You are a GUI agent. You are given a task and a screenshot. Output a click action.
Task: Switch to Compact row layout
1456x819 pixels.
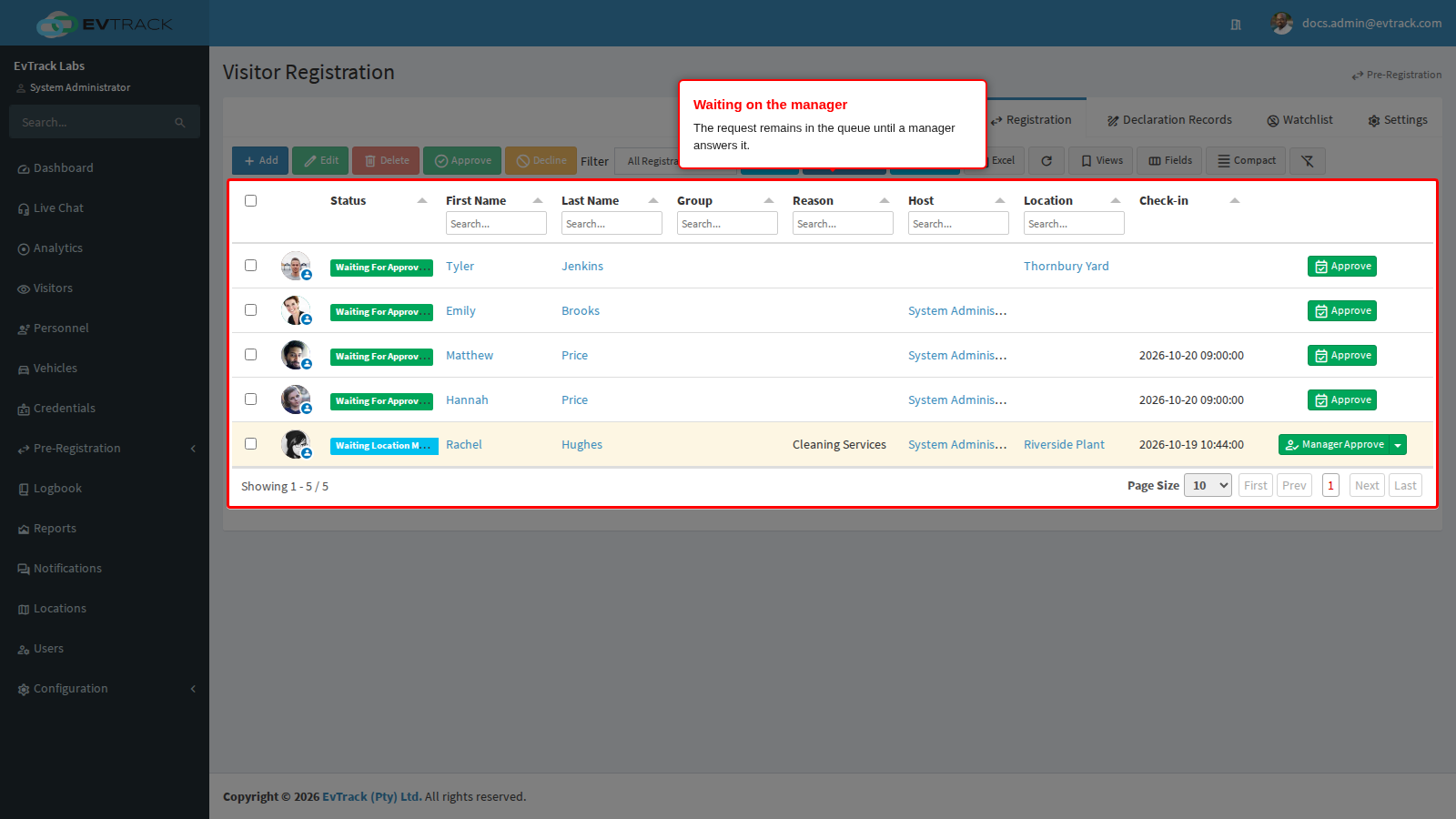[x=1246, y=161]
